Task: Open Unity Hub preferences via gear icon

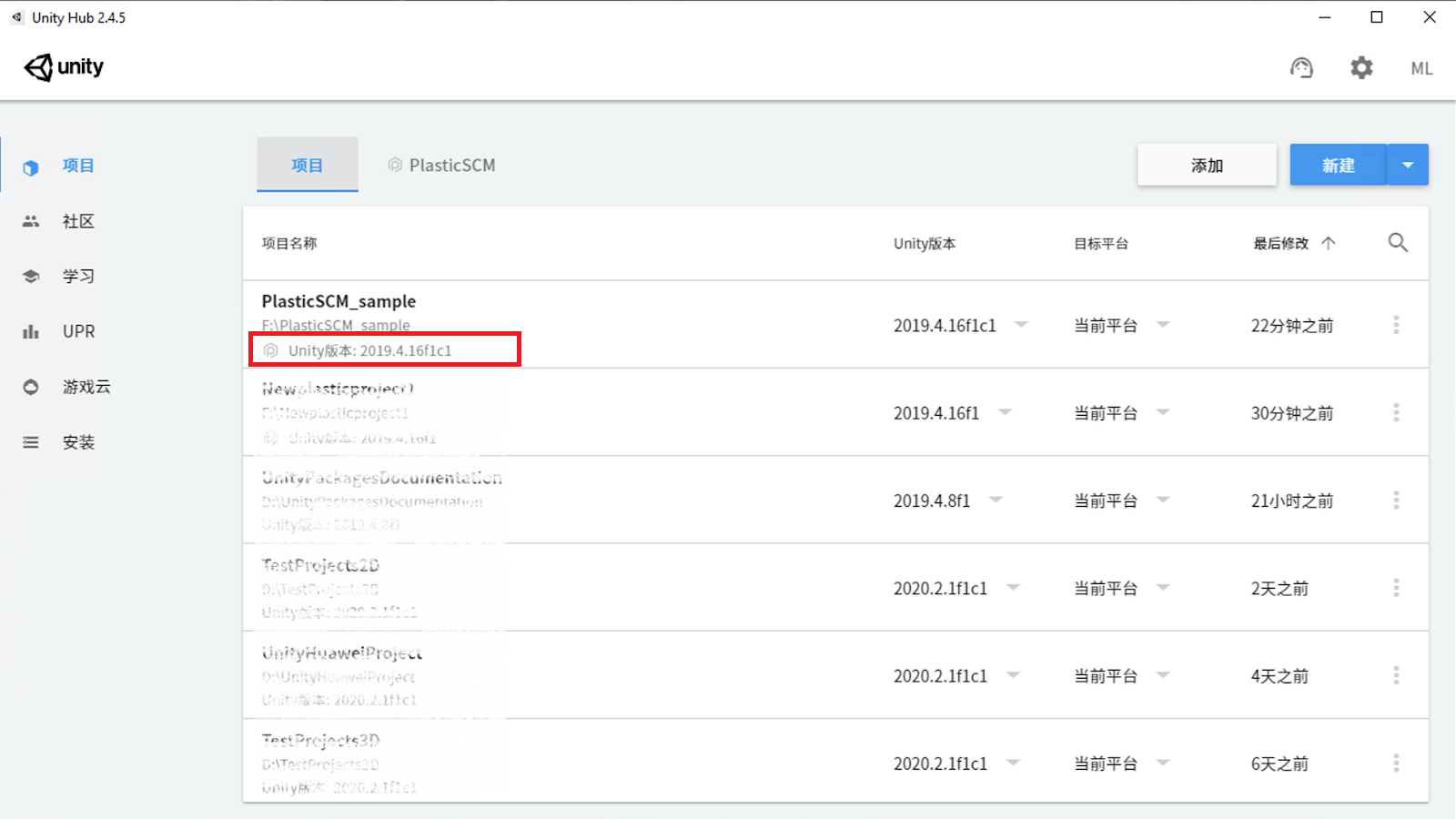Action: pyautogui.click(x=1361, y=67)
